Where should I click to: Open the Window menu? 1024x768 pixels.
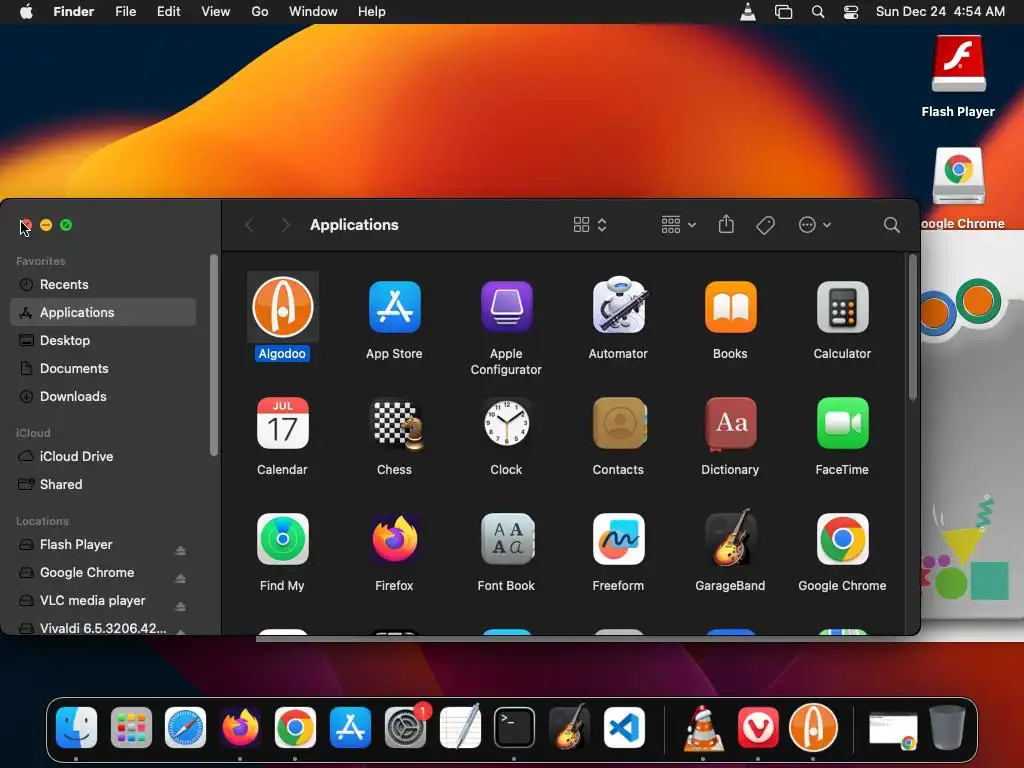click(x=313, y=12)
